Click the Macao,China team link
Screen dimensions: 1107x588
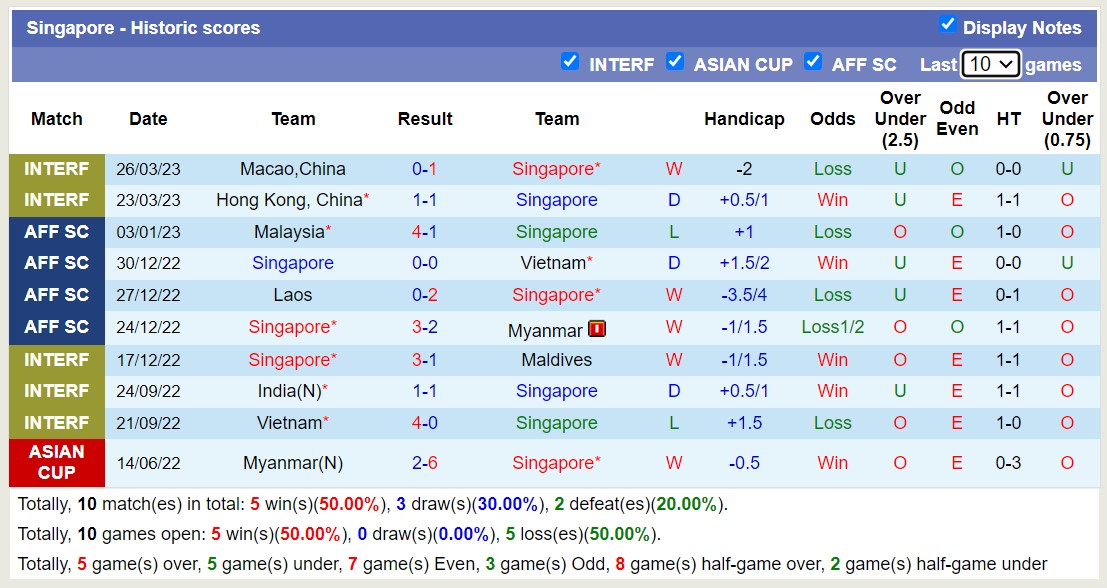click(x=293, y=169)
